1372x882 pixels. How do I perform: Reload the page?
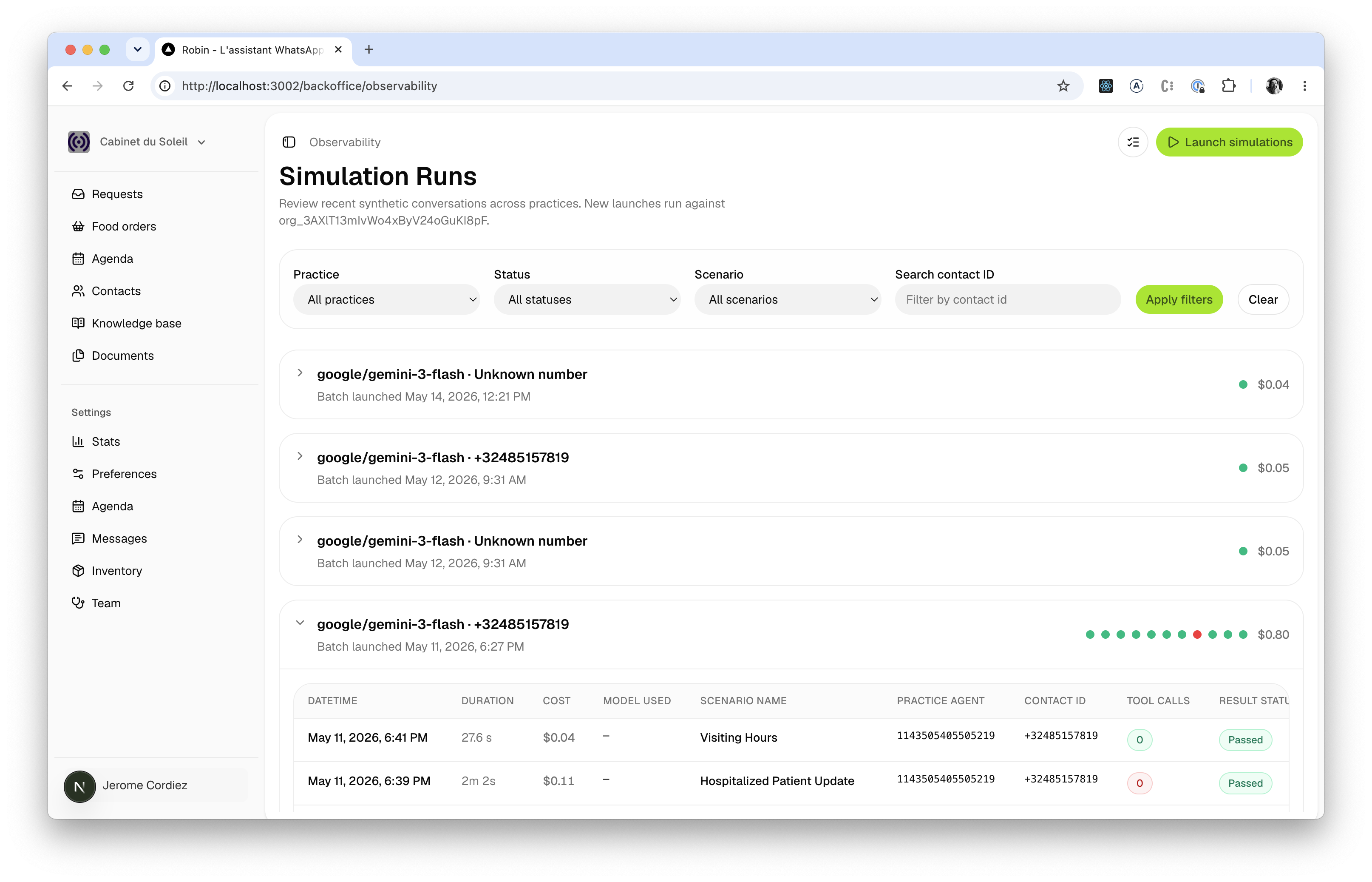pyautogui.click(x=129, y=86)
